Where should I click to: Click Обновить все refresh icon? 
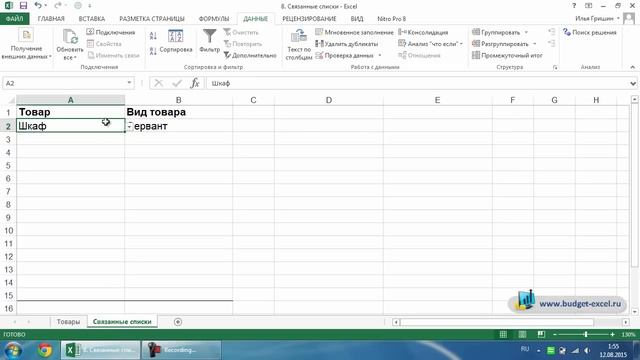[70, 37]
